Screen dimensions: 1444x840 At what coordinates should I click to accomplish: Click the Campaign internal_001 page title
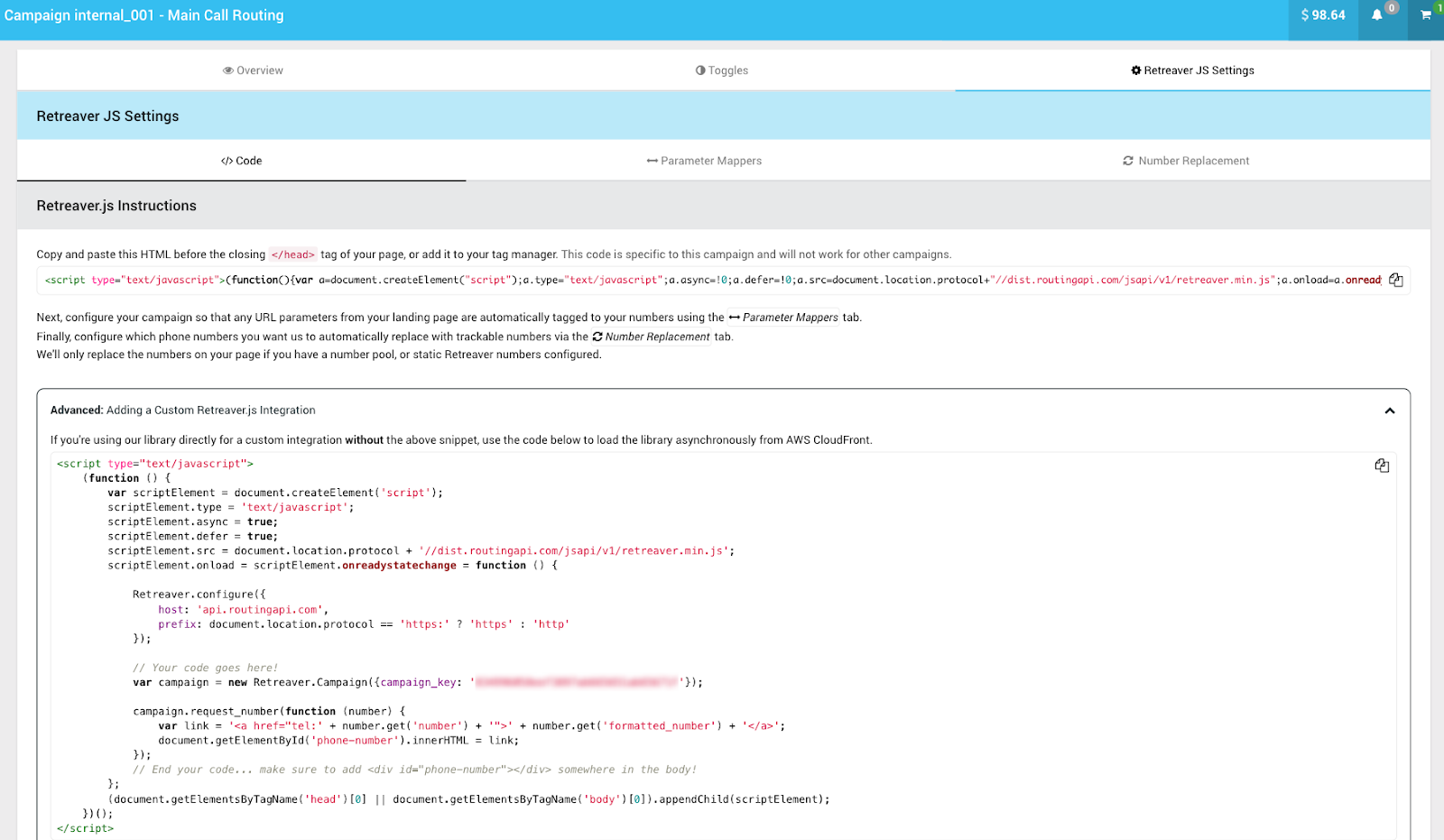(144, 15)
